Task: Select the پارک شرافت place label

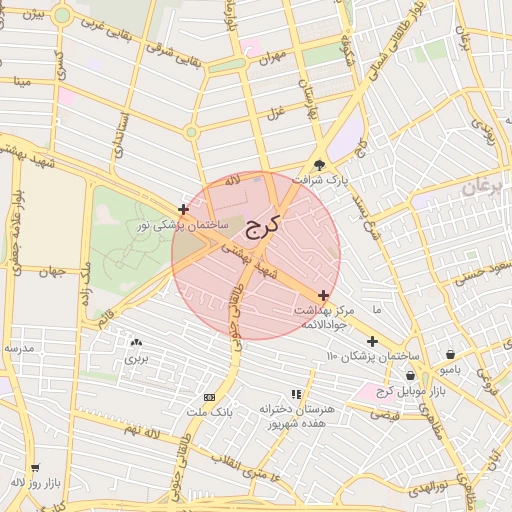Action: 320,181
